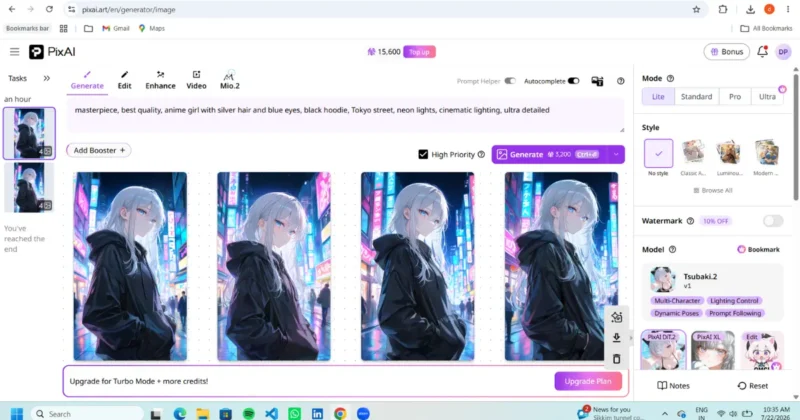Select Lite mode
Viewport: 800px width, 420px height.
[658, 96]
